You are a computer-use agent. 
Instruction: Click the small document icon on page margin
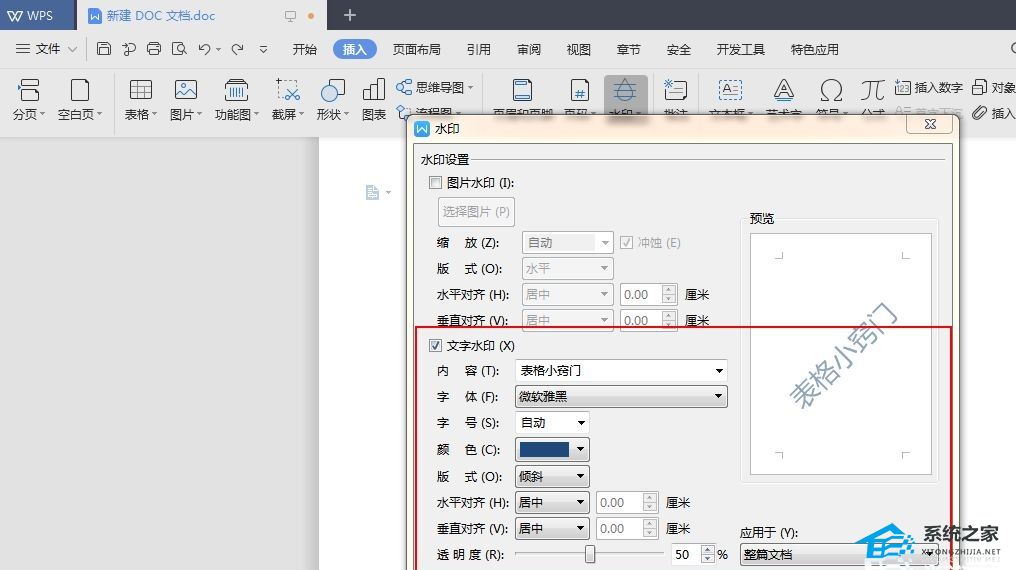pyautogui.click(x=372, y=192)
